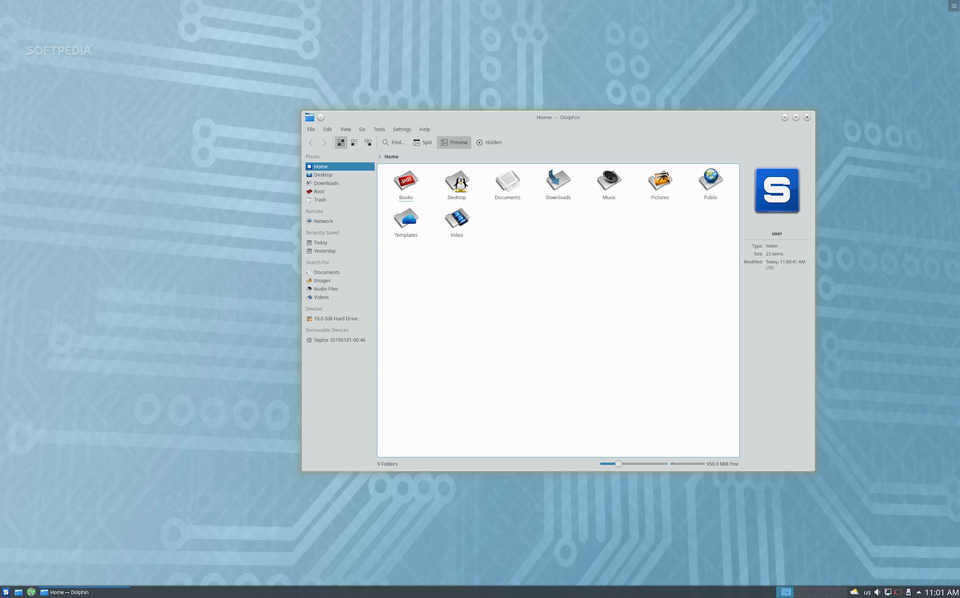Image resolution: width=960 pixels, height=598 pixels.
Task: Open the Settings menu
Action: click(x=402, y=129)
